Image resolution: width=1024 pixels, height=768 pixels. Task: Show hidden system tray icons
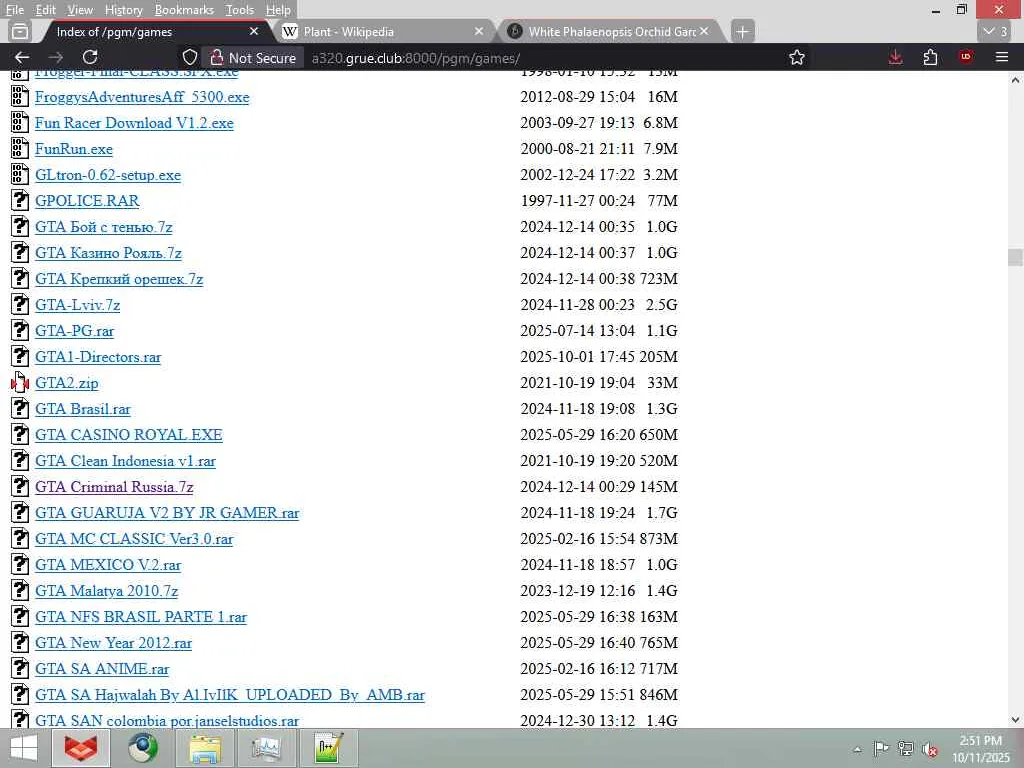[857, 750]
